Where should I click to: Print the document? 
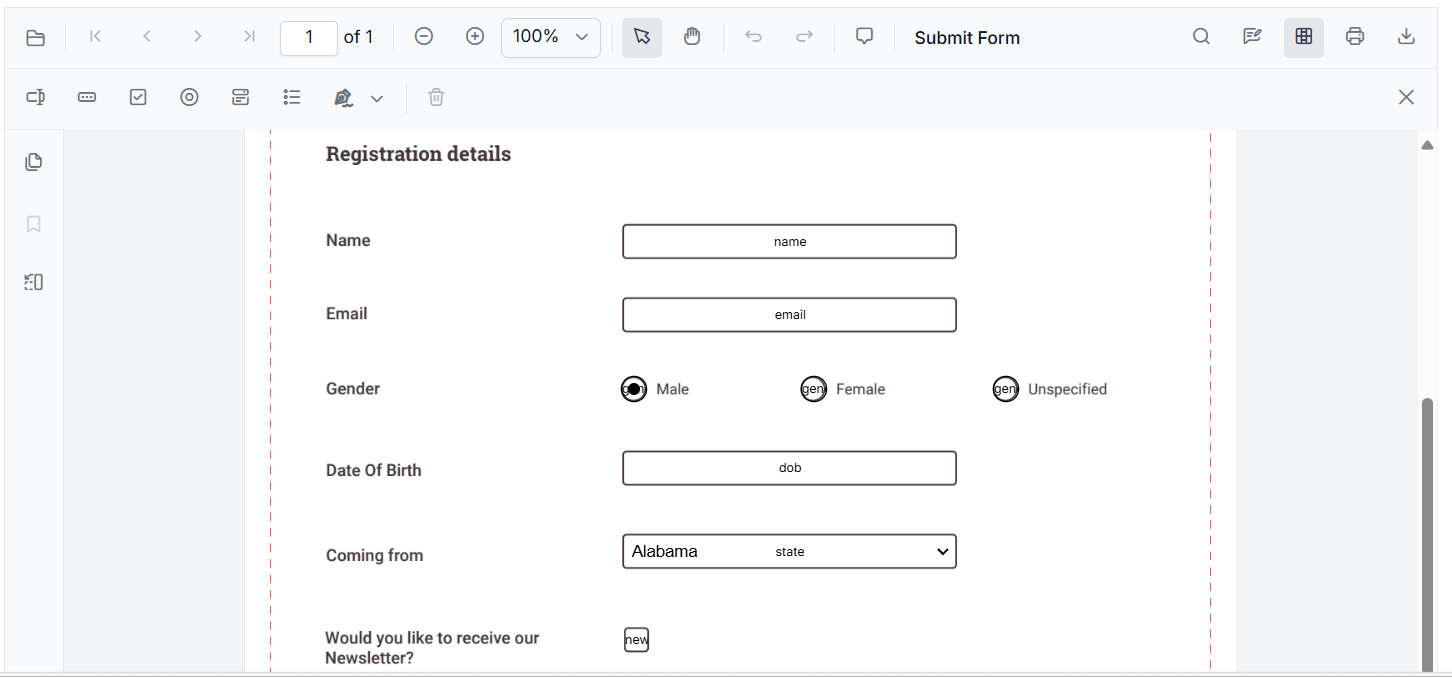pos(1355,36)
